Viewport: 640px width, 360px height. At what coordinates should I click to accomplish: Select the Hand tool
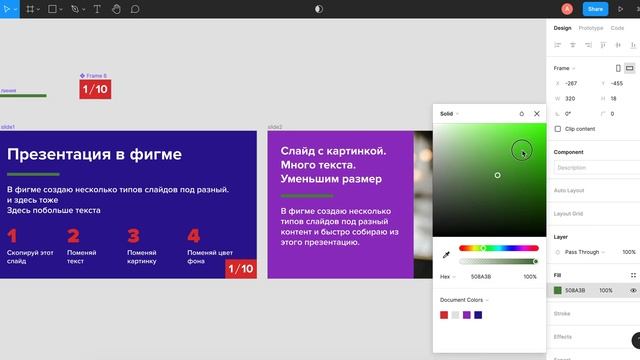point(116,9)
